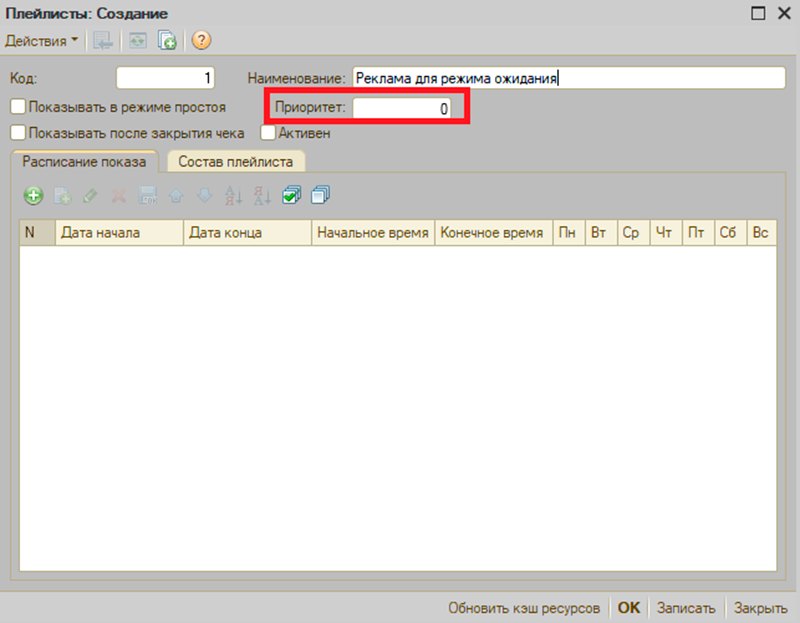Click the 'Дата начала' column header

coord(119,233)
